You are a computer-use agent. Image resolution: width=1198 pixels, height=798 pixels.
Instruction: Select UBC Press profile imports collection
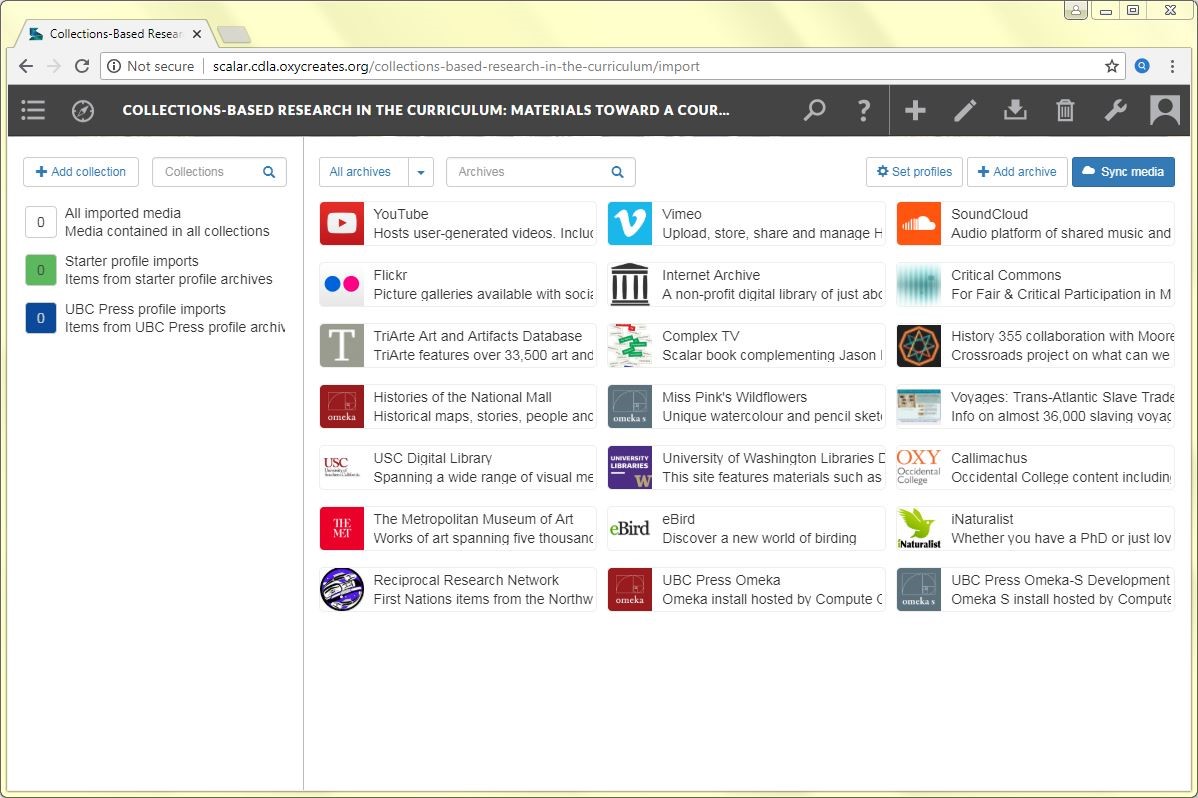click(x=155, y=318)
